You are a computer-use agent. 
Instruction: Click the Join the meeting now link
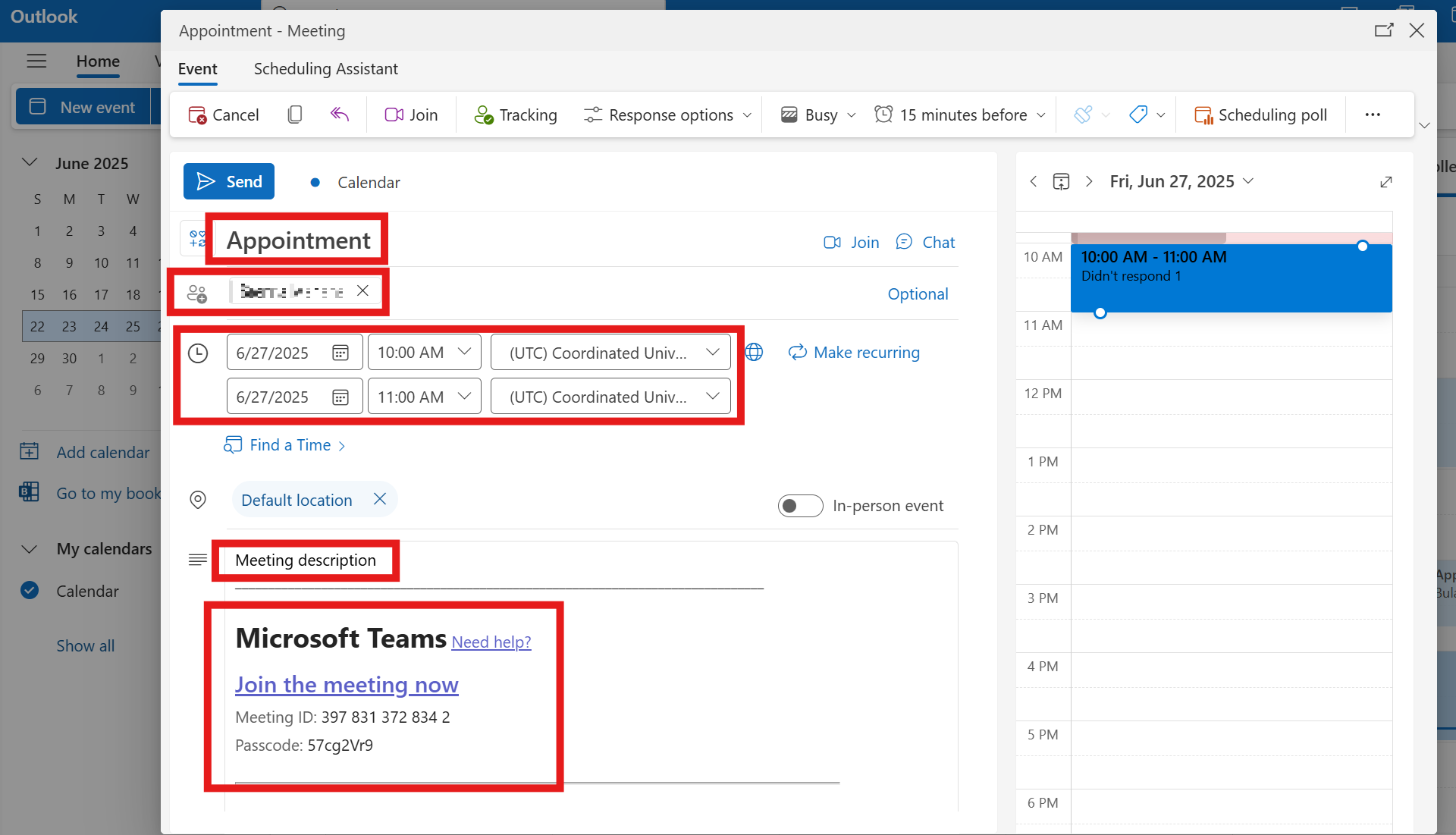(x=347, y=684)
